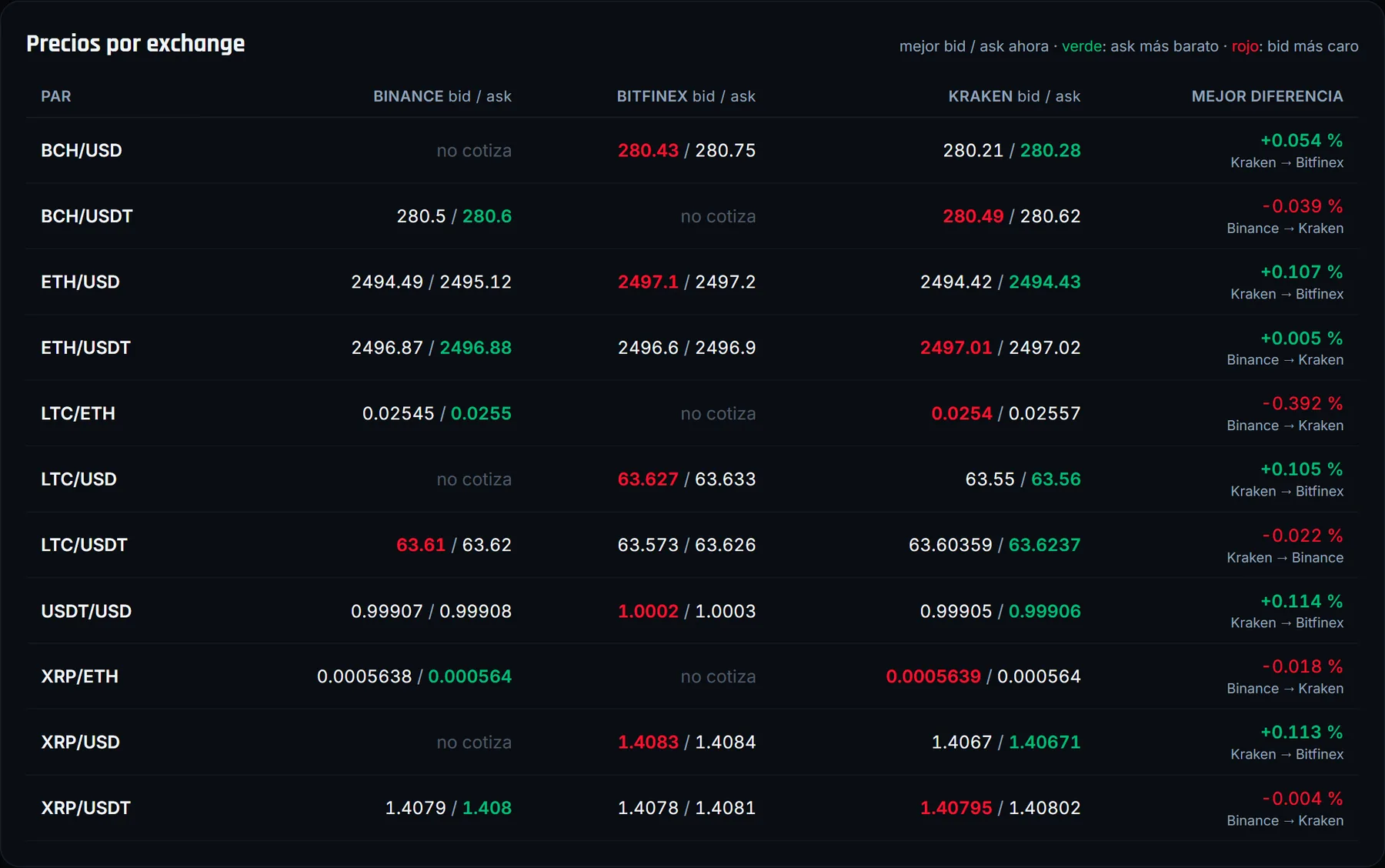
Task: Select the XRP/USDT pair label
Action: pos(86,808)
